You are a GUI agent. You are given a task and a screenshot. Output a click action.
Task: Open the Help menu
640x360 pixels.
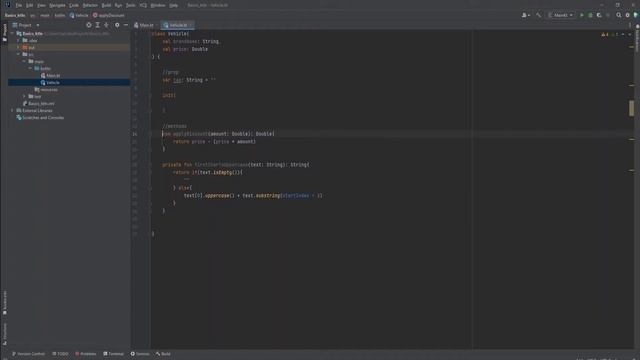(173, 5)
